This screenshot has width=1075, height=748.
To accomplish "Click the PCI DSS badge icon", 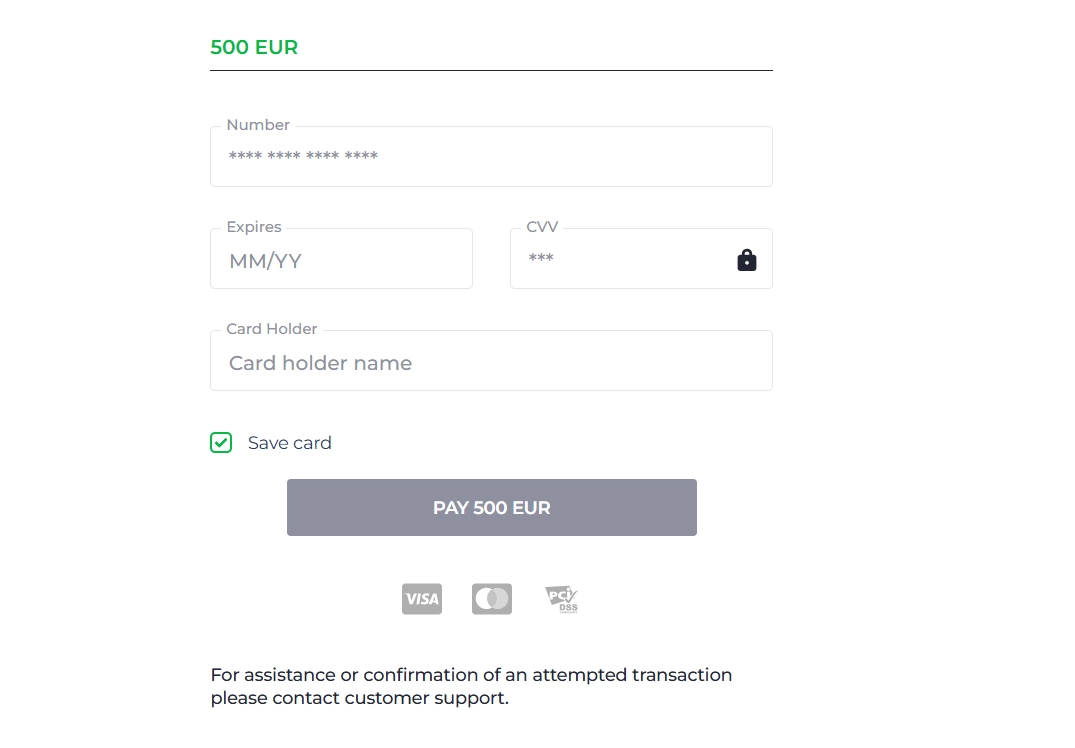I will (x=561, y=599).
